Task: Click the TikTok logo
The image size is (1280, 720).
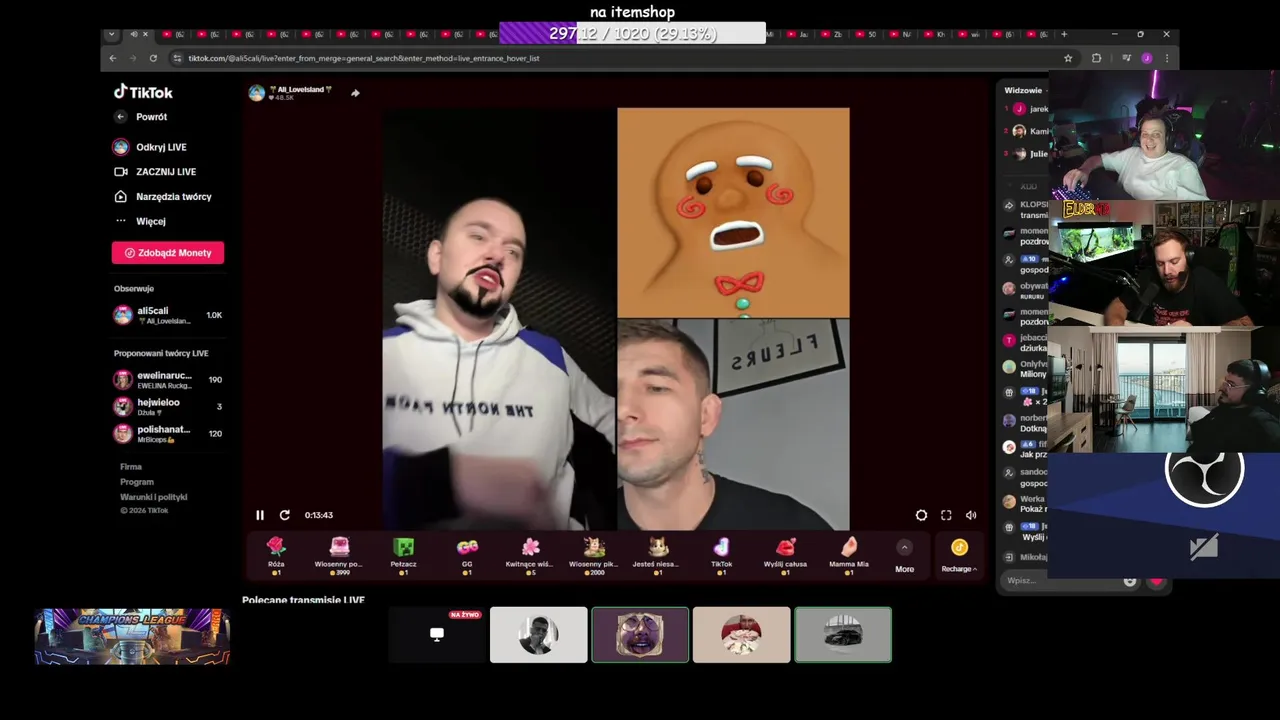Action: click(x=143, y=92)
